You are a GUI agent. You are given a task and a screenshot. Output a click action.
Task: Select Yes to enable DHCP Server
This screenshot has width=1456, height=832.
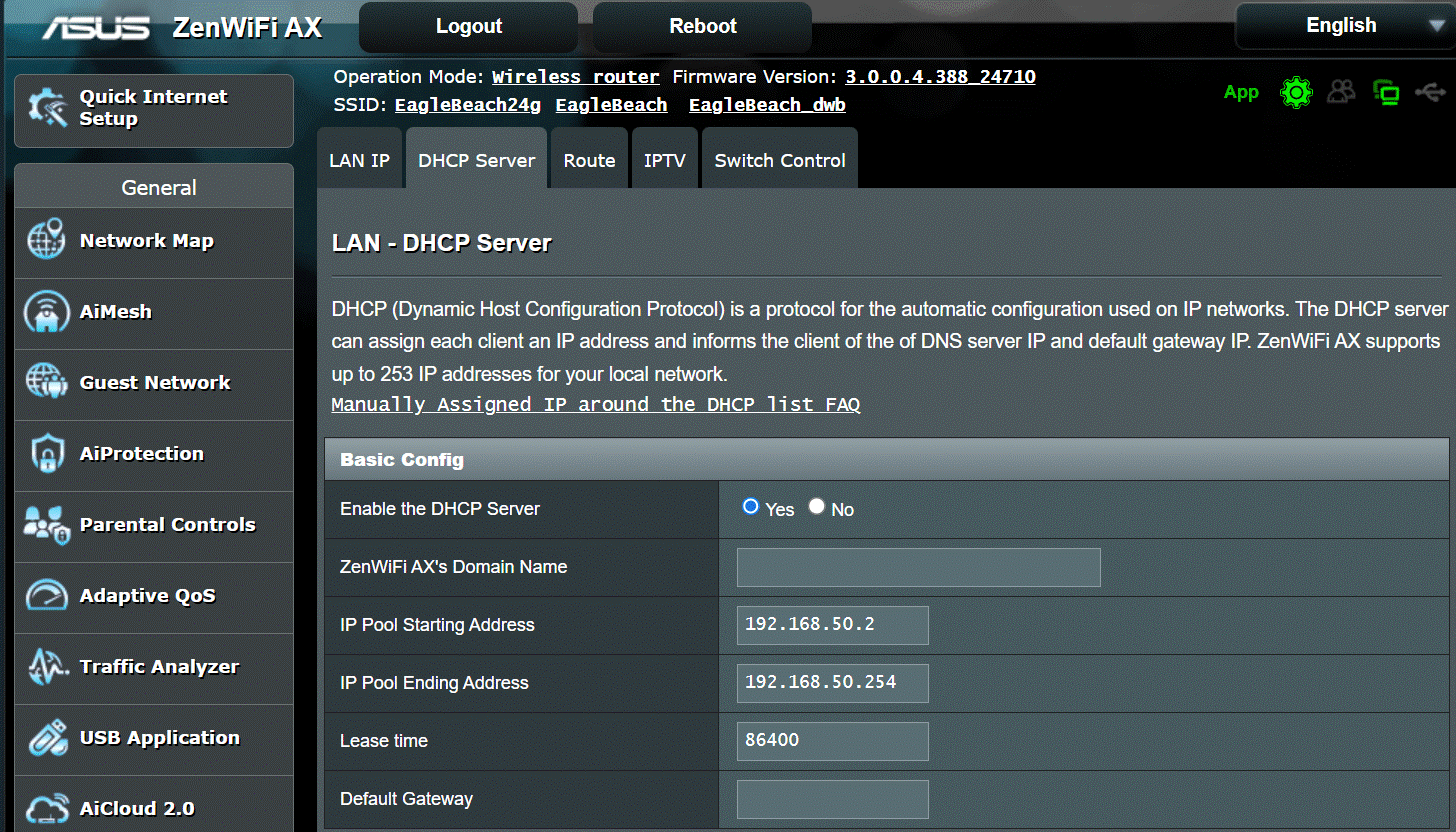751,507
